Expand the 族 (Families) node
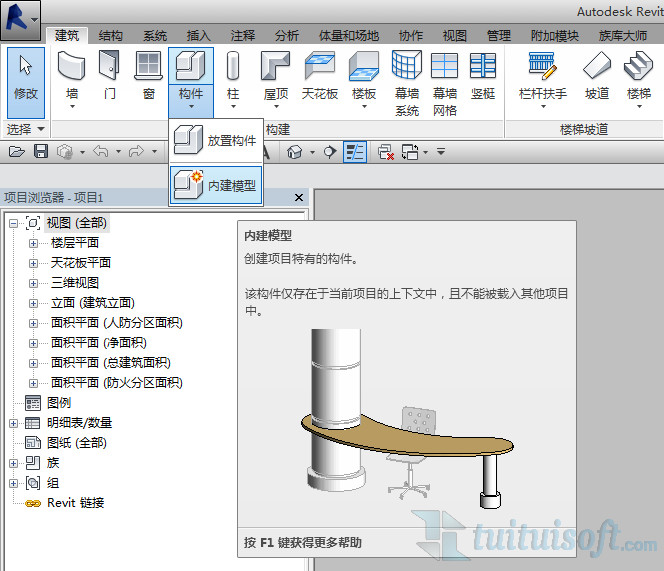664x571 pixels. [x=13, y=463]
